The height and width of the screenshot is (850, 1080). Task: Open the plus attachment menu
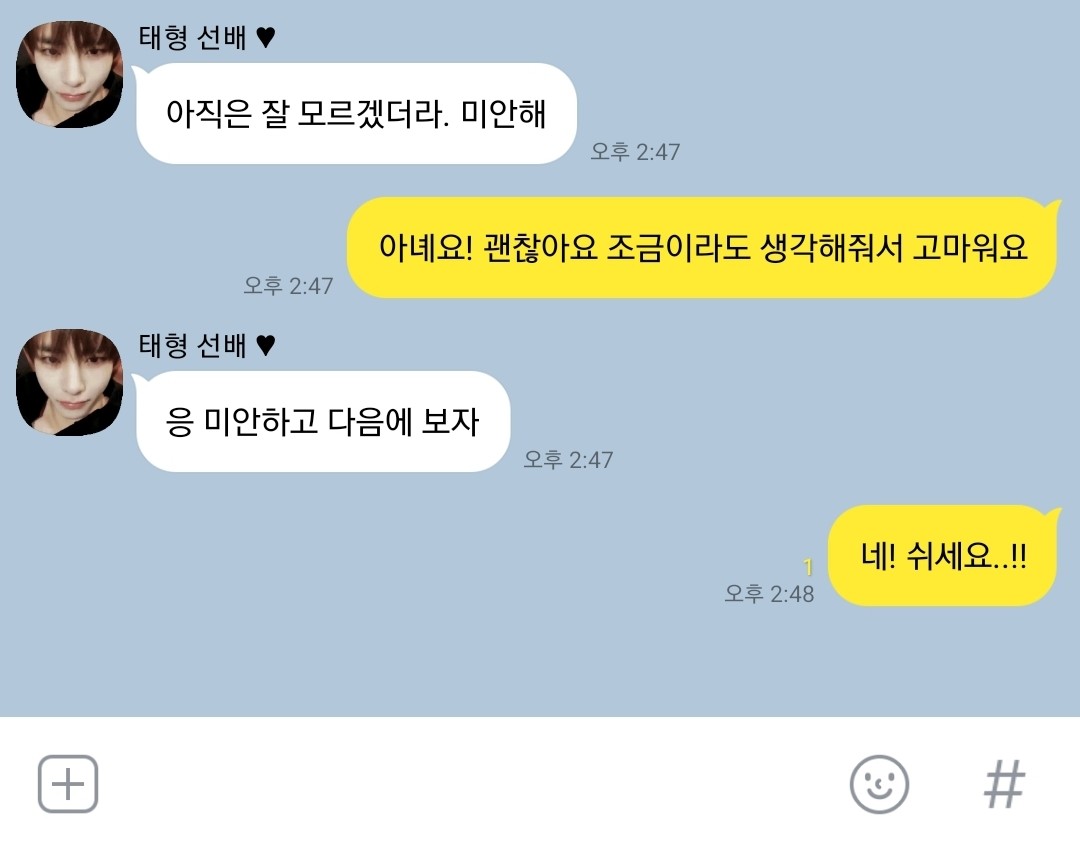coord(68,784)
